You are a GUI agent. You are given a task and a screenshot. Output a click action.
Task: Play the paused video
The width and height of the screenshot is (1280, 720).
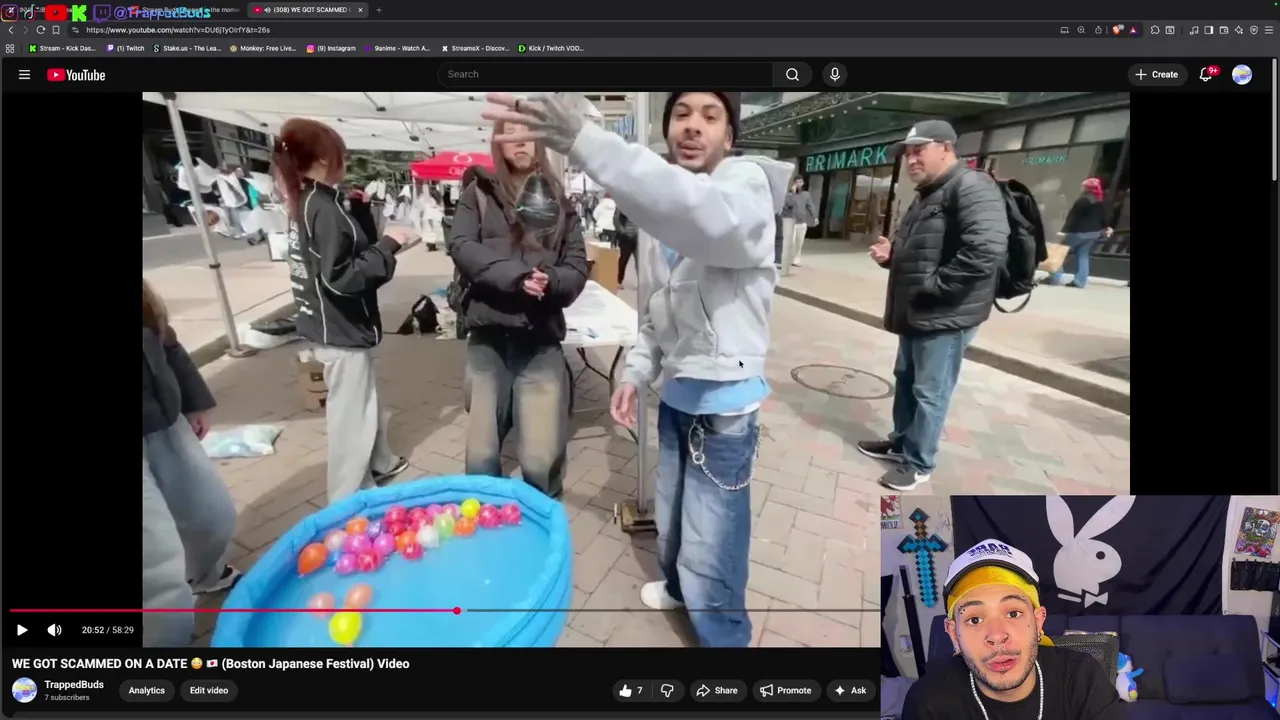pos(22,630)
